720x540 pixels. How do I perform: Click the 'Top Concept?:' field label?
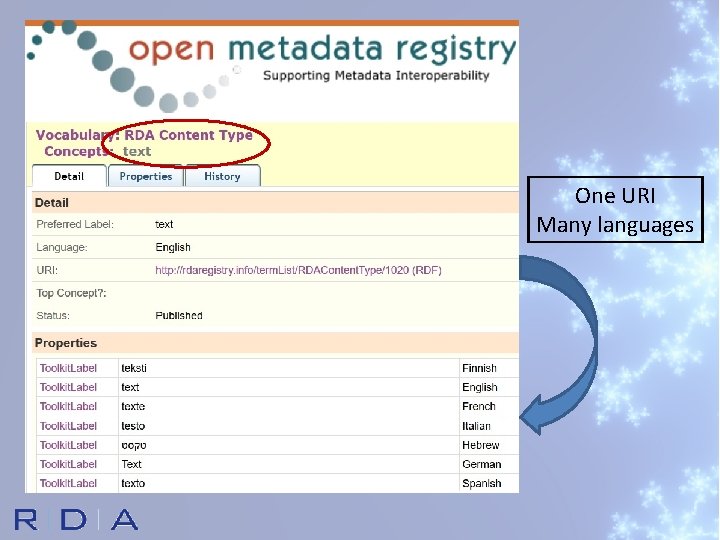click(x=71, y=293)
